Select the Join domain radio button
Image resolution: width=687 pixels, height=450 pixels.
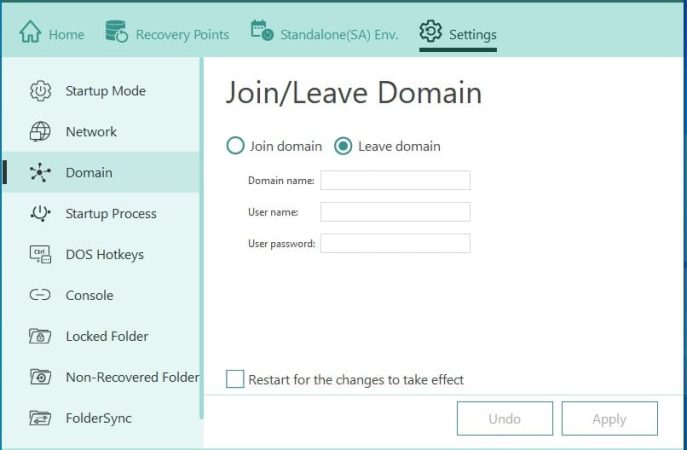(236, 146)
